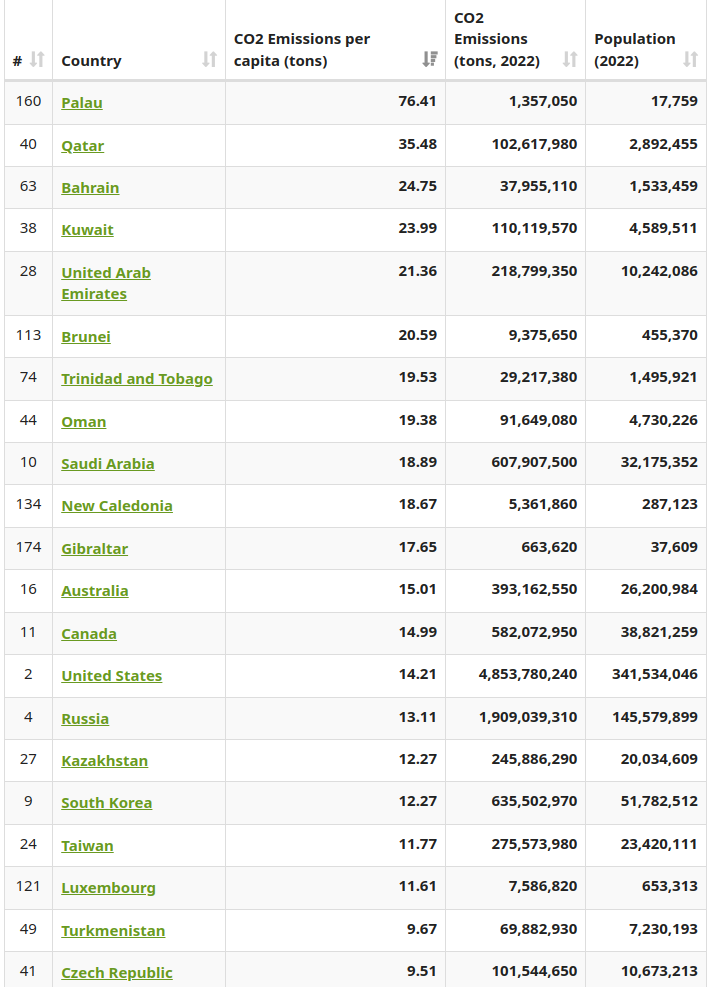Select the Country column header text

point(91,61)
